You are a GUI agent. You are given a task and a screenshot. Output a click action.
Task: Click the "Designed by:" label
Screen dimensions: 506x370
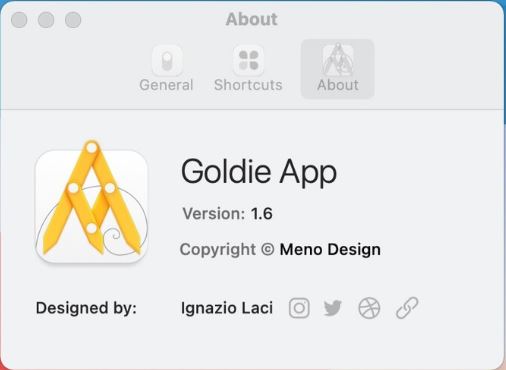point(86,308)
